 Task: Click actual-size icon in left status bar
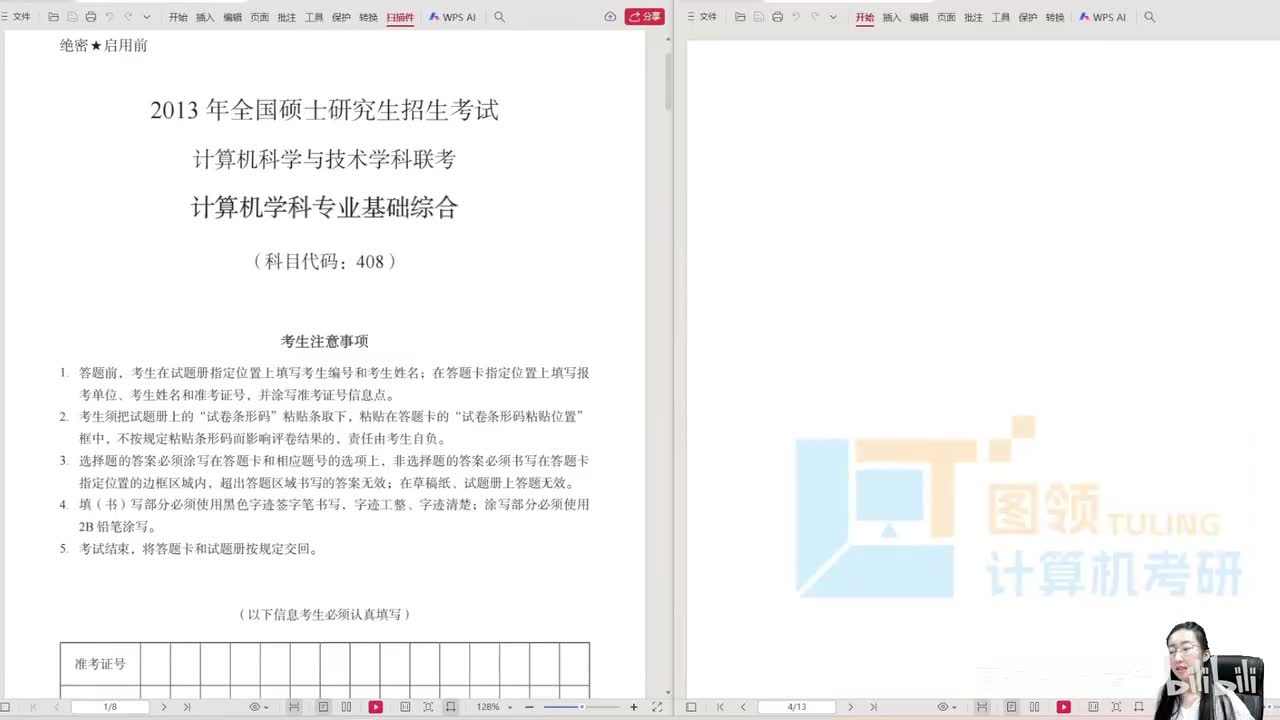(405, 707)
